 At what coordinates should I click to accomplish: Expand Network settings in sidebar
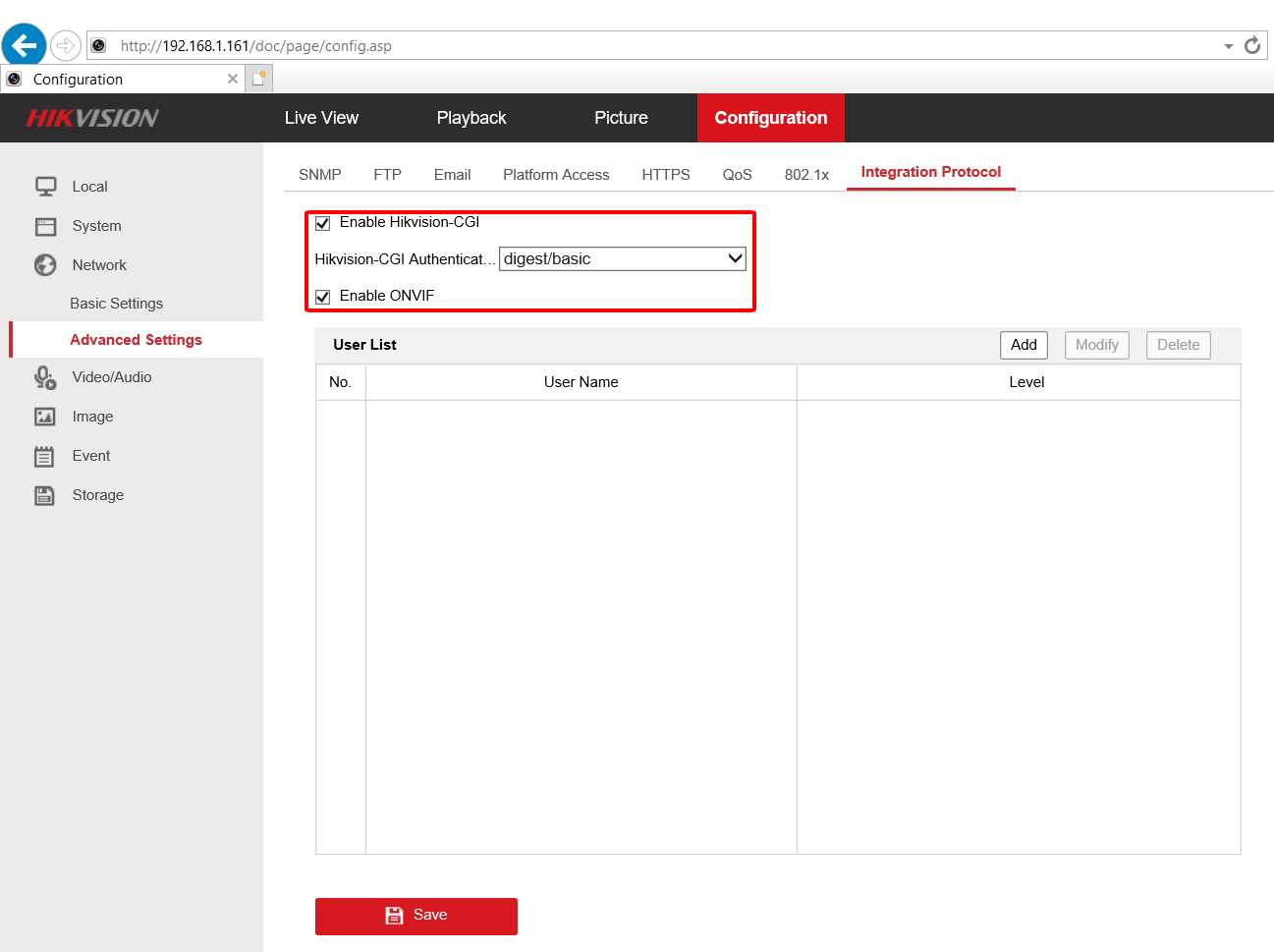(99, 265)
